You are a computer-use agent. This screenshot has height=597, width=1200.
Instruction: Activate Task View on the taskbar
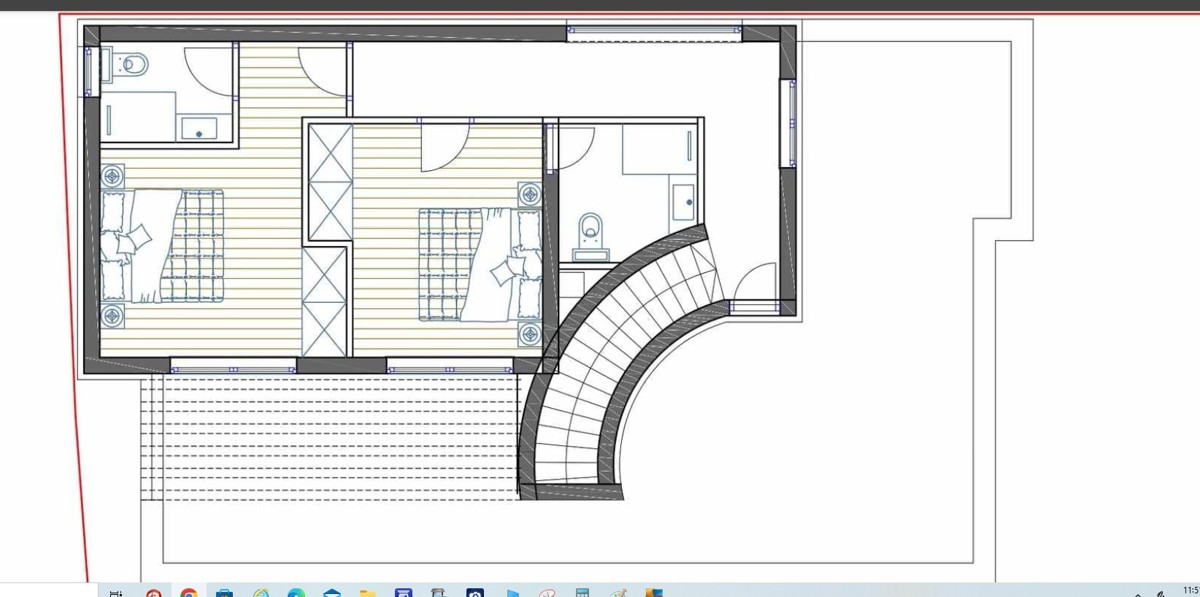[x=115, y=590]
